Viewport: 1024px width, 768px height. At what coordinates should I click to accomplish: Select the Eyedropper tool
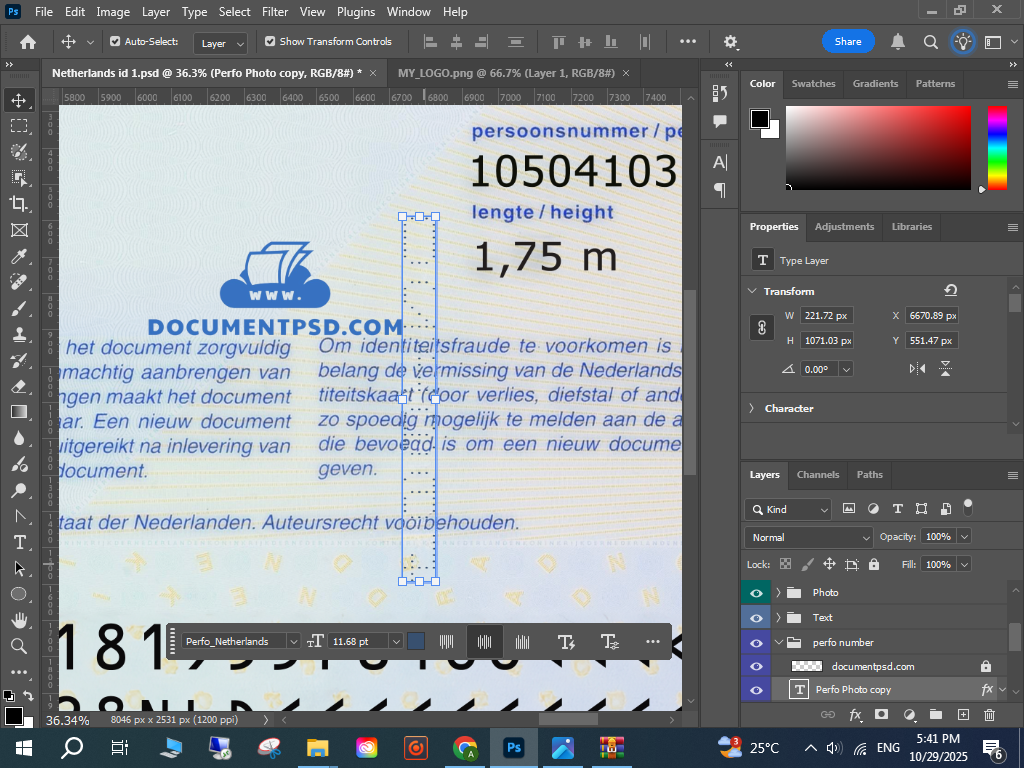[x=19, y=256]
